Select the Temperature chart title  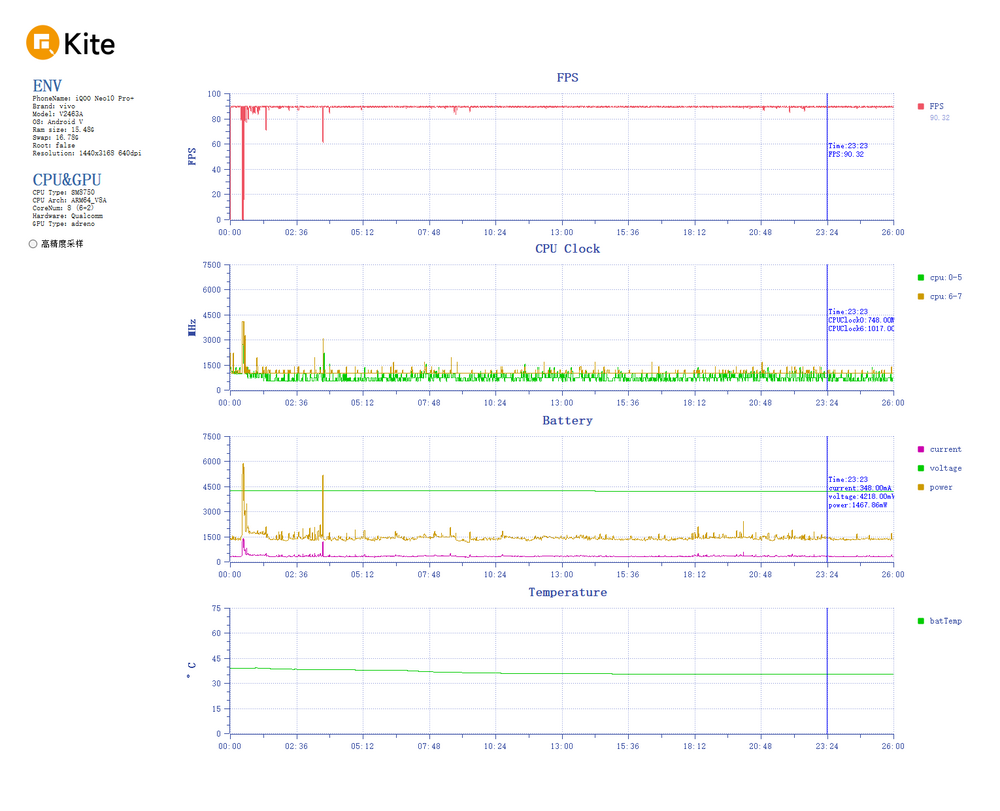point(567,593)
